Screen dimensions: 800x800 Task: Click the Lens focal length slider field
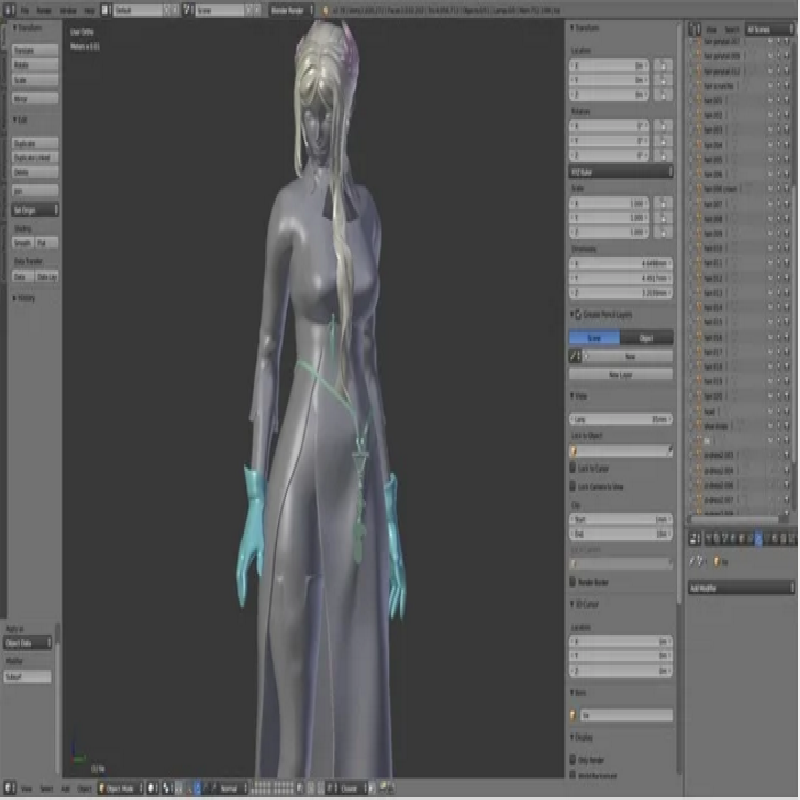620,419
